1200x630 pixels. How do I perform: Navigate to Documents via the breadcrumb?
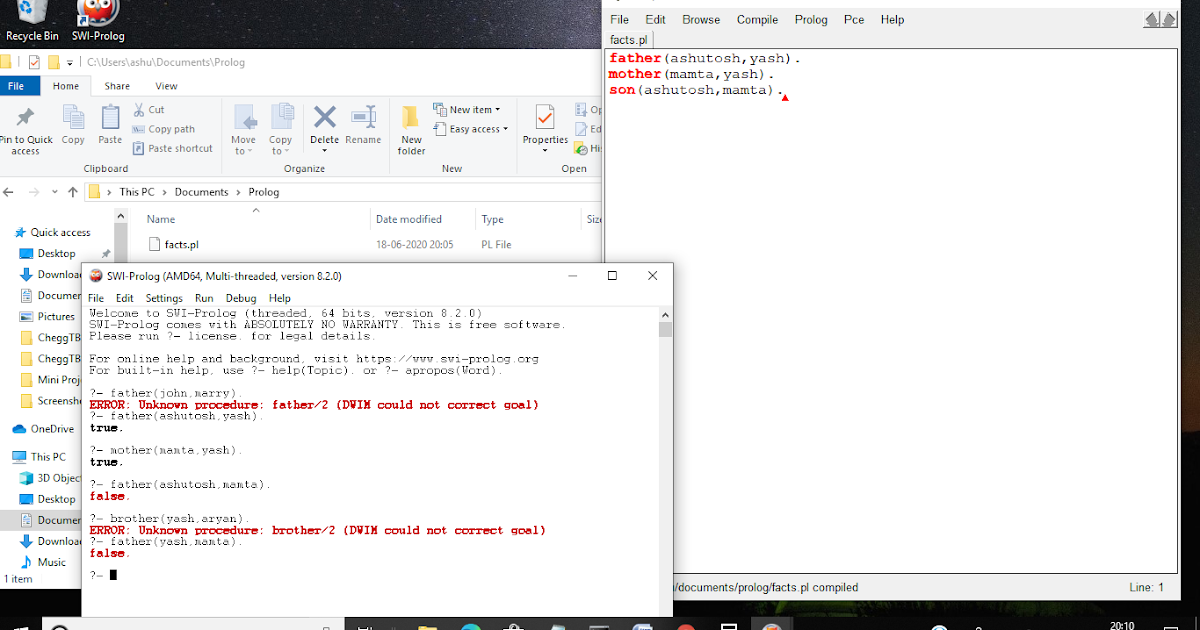[201, 191]
